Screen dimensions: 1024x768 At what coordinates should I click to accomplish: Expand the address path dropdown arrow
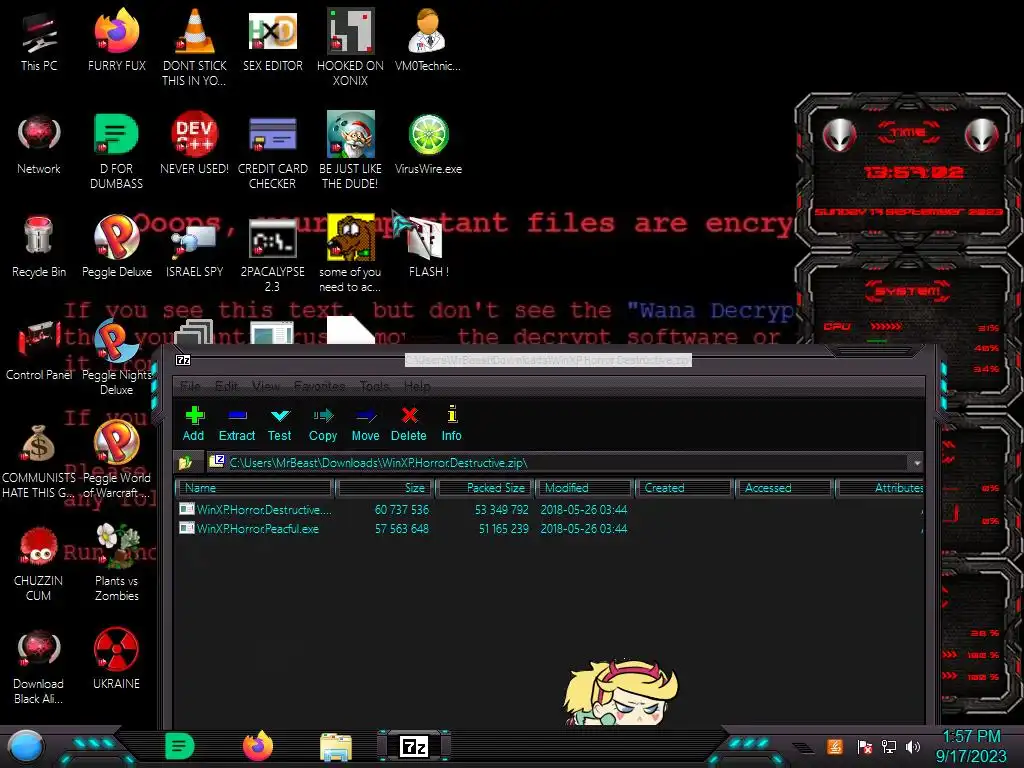pos(917,462)
